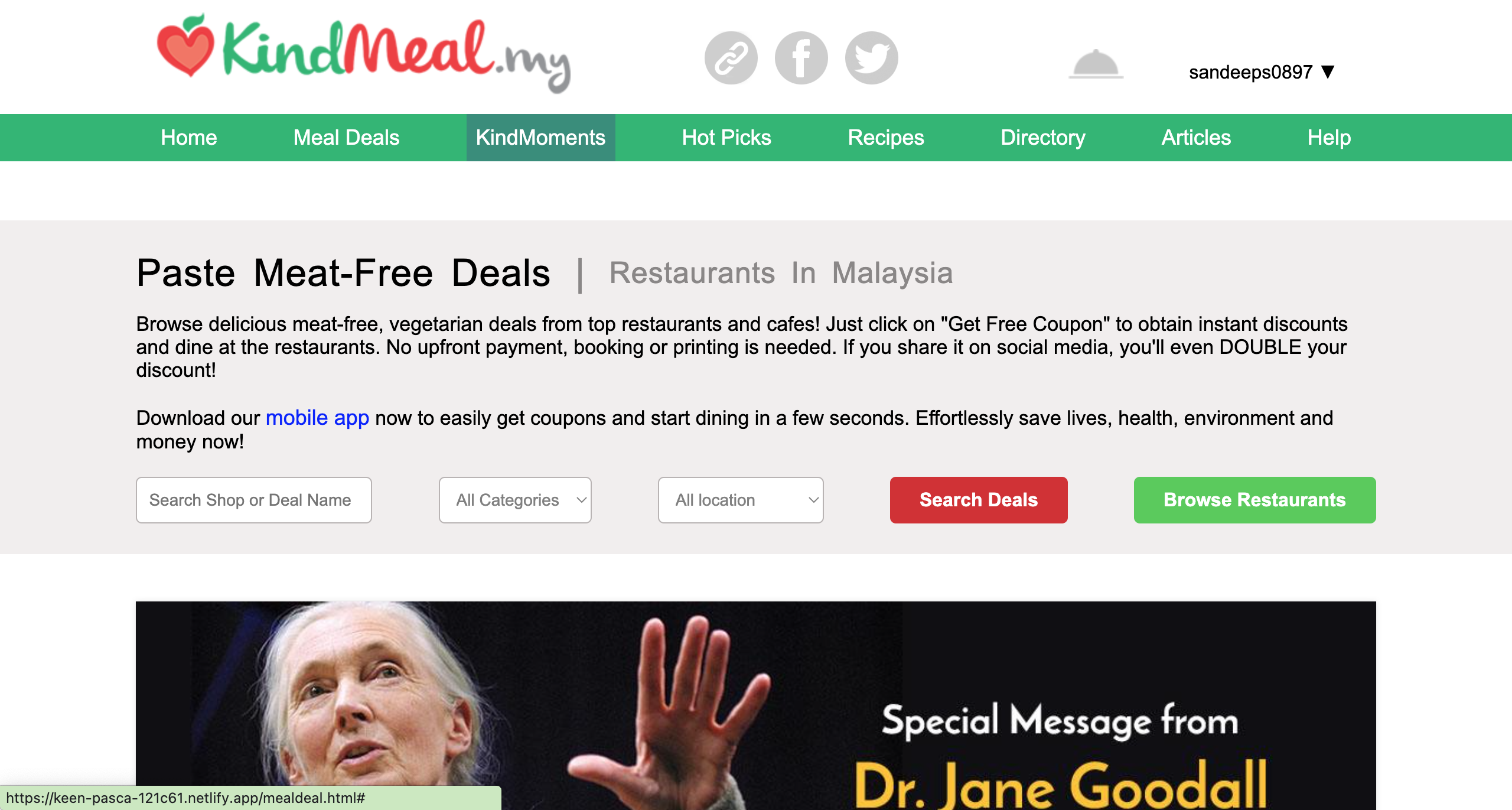The image size is (1512, 810).
Task: Click the food cloche dish icon
Action: coord(1096,64)
